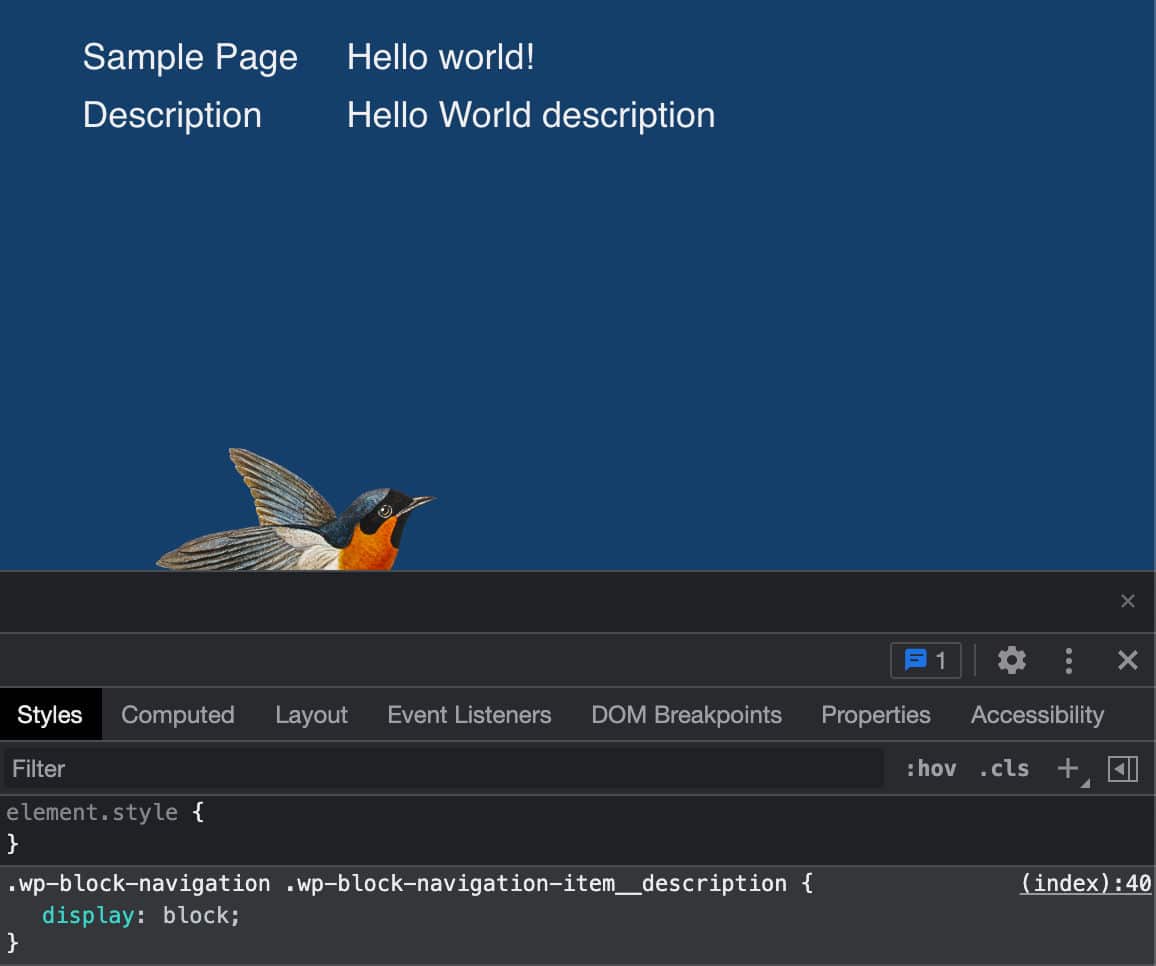
Task: Switch to the Computed tab
Action: (x=177, y=714)
